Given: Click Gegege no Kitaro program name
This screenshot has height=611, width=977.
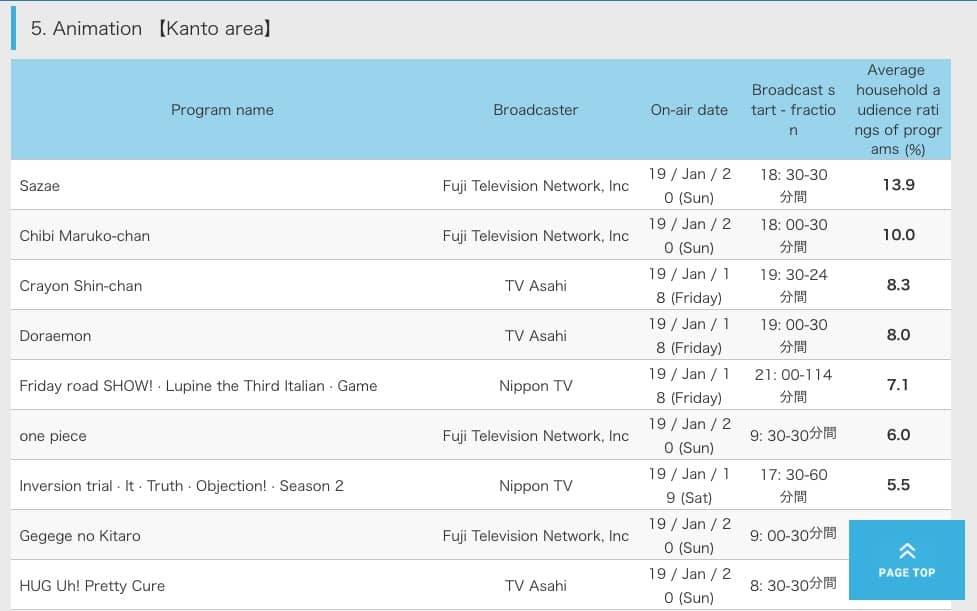Looking at the screenshot, I should coord(80,536).
